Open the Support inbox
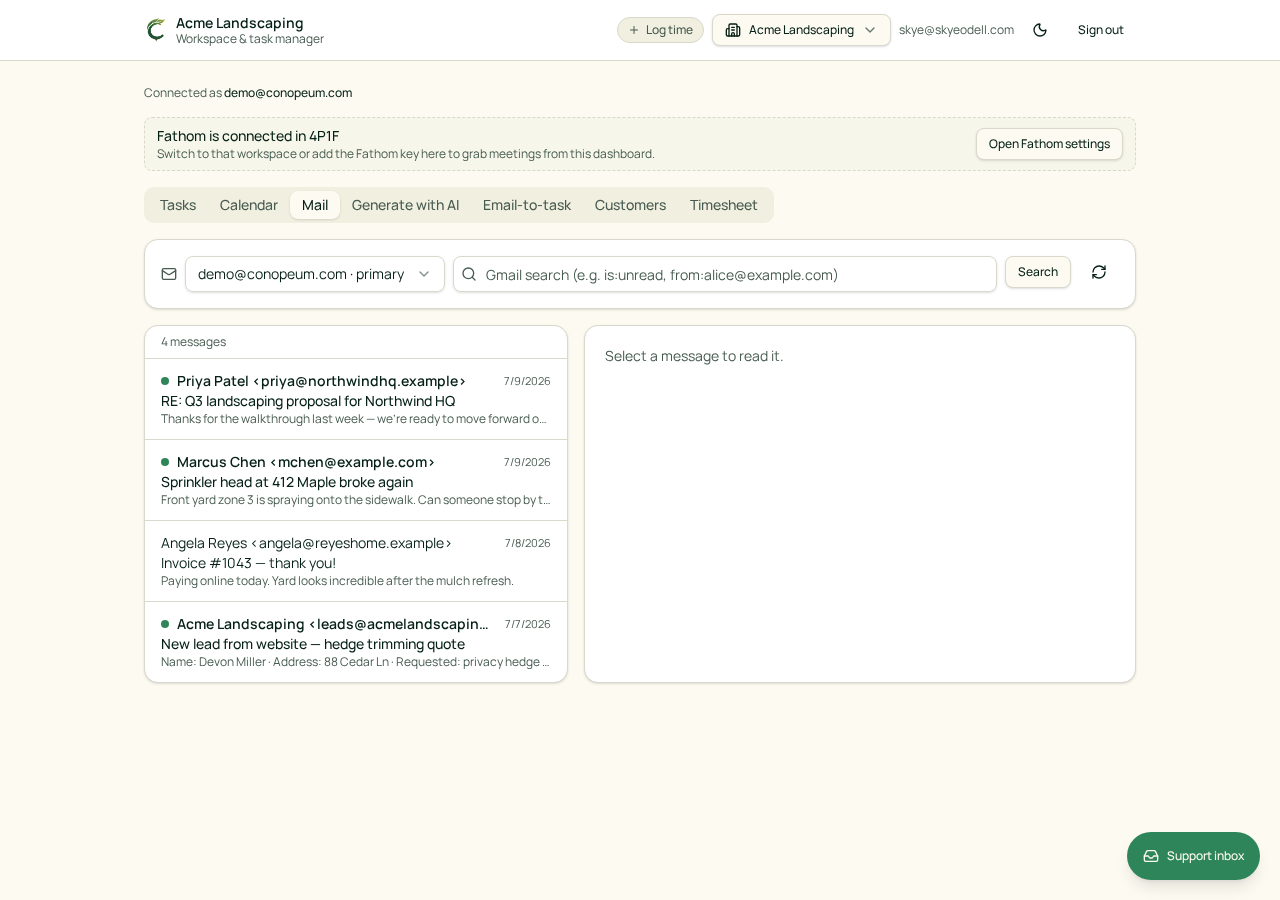This screenshot has height=900, width=1280. point(1193,856)
